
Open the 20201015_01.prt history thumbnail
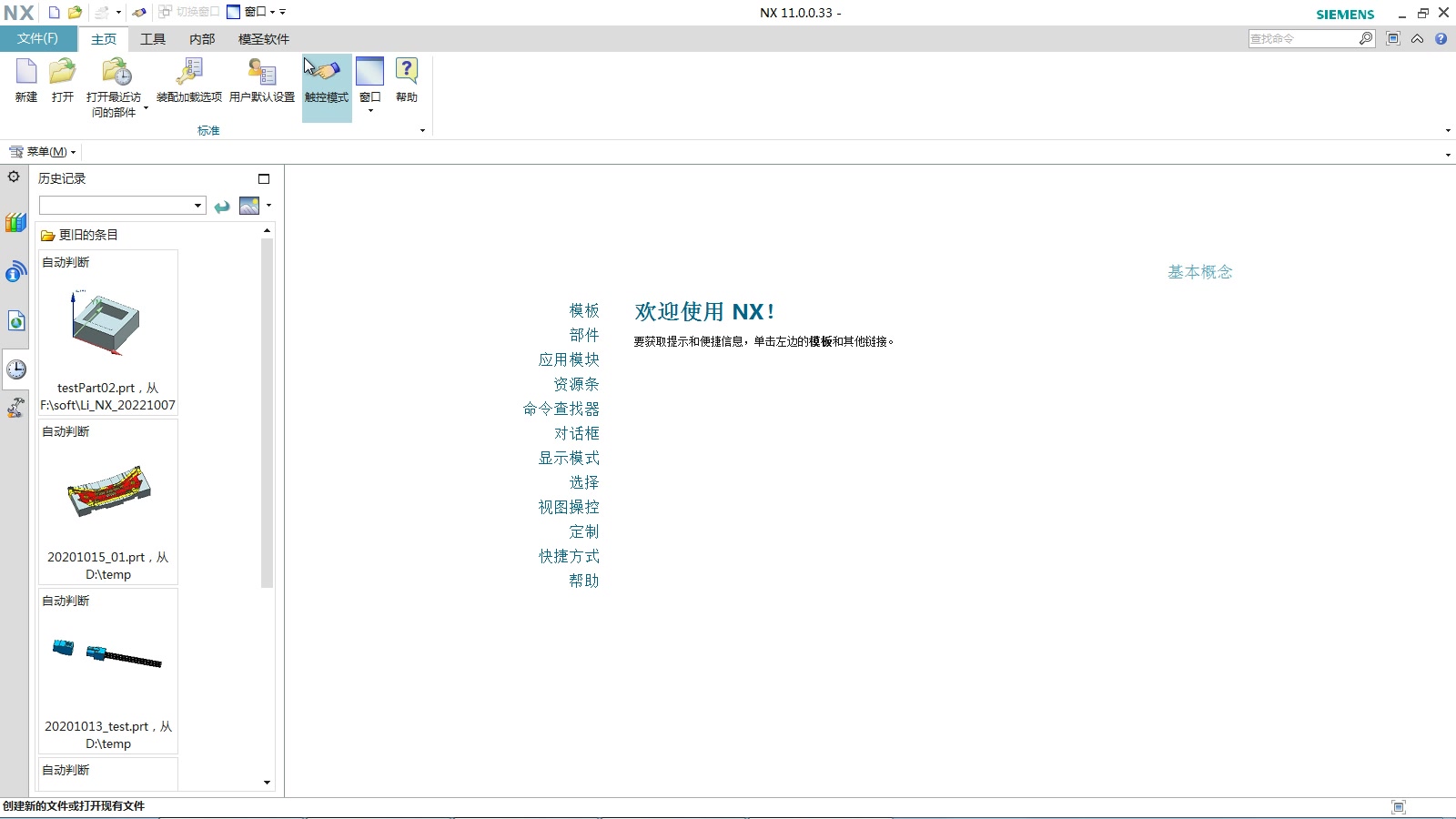pos(108,501)
